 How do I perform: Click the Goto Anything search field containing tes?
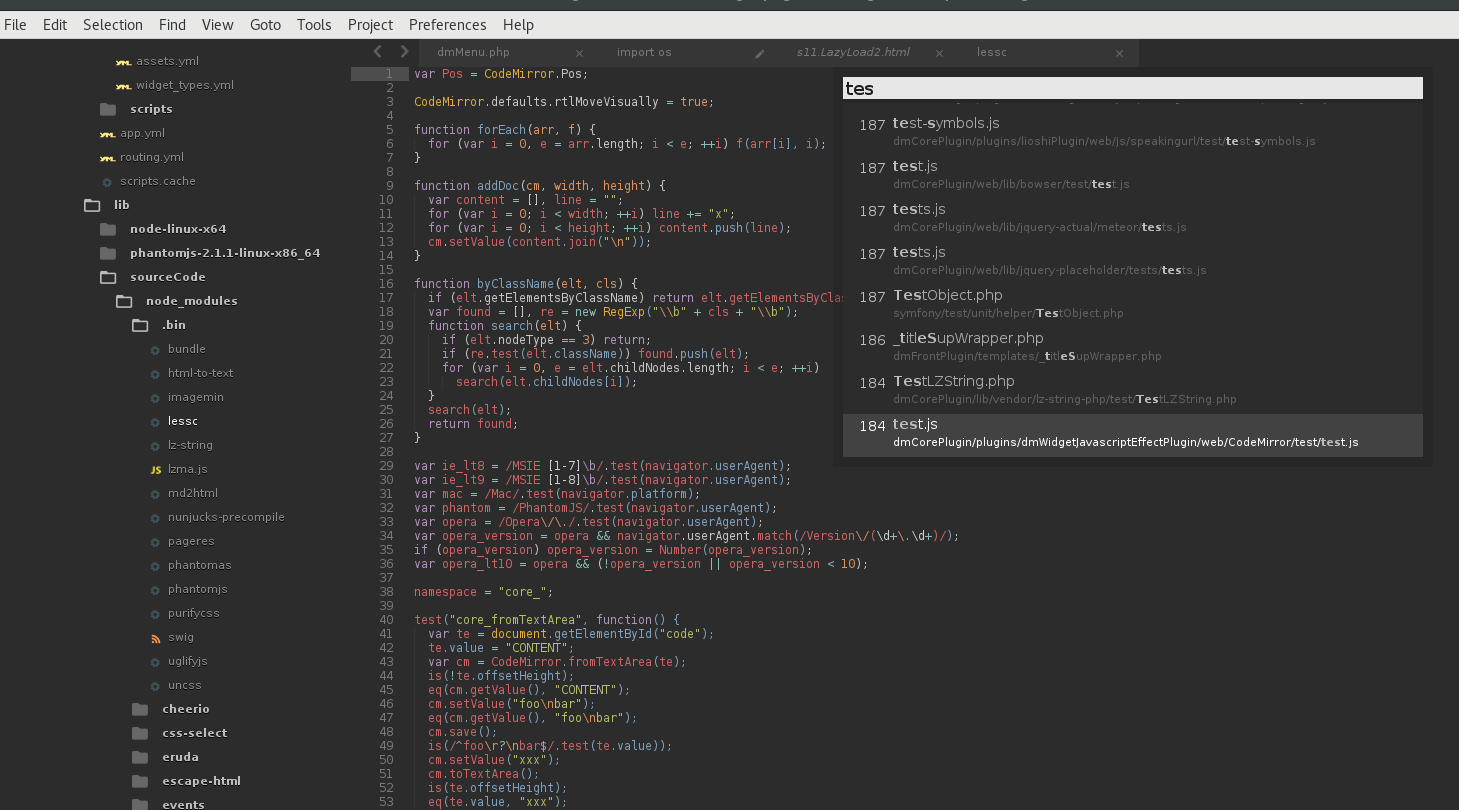pos(1133,88)
